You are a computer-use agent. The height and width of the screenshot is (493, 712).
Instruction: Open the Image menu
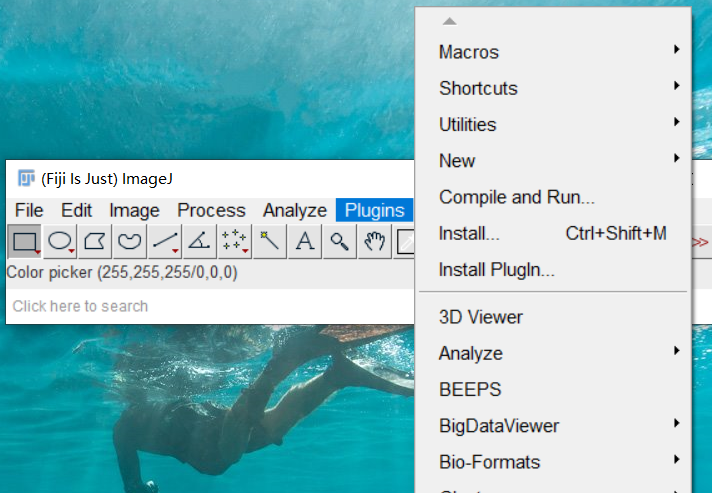tap(134, 211)
